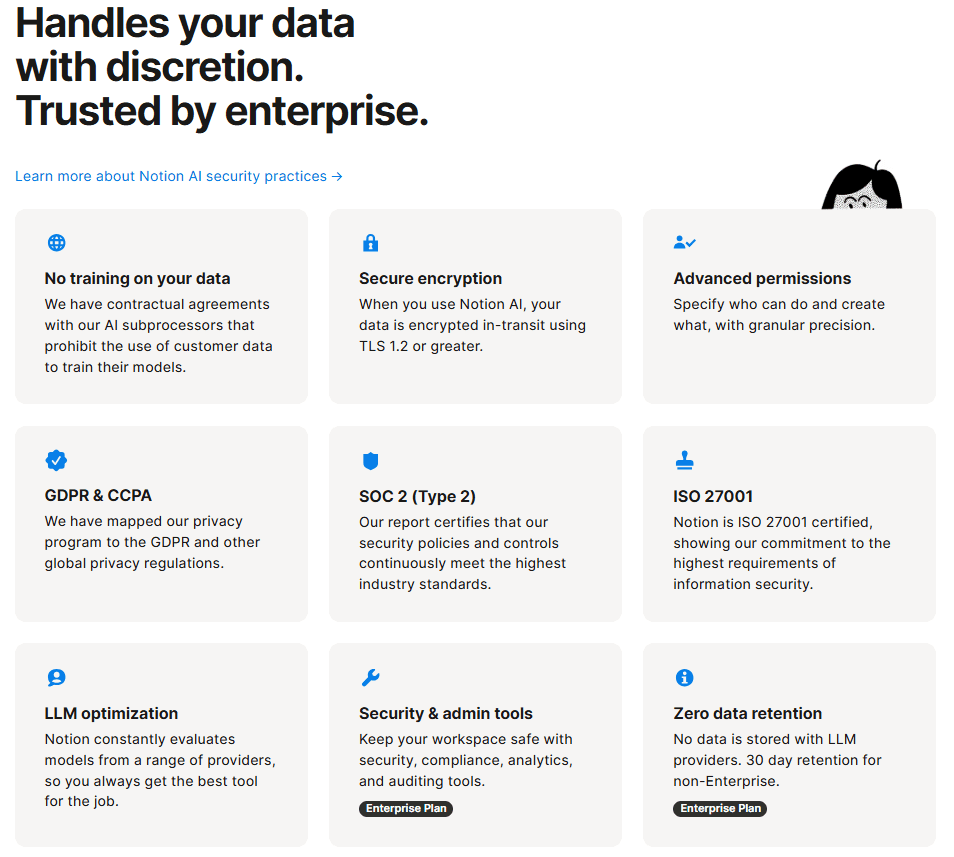Image resolution: width=954 pixels, height=857 pixels.
Task: Click the stamp icon for ISO 27001
Action: [x=685, y=460]
